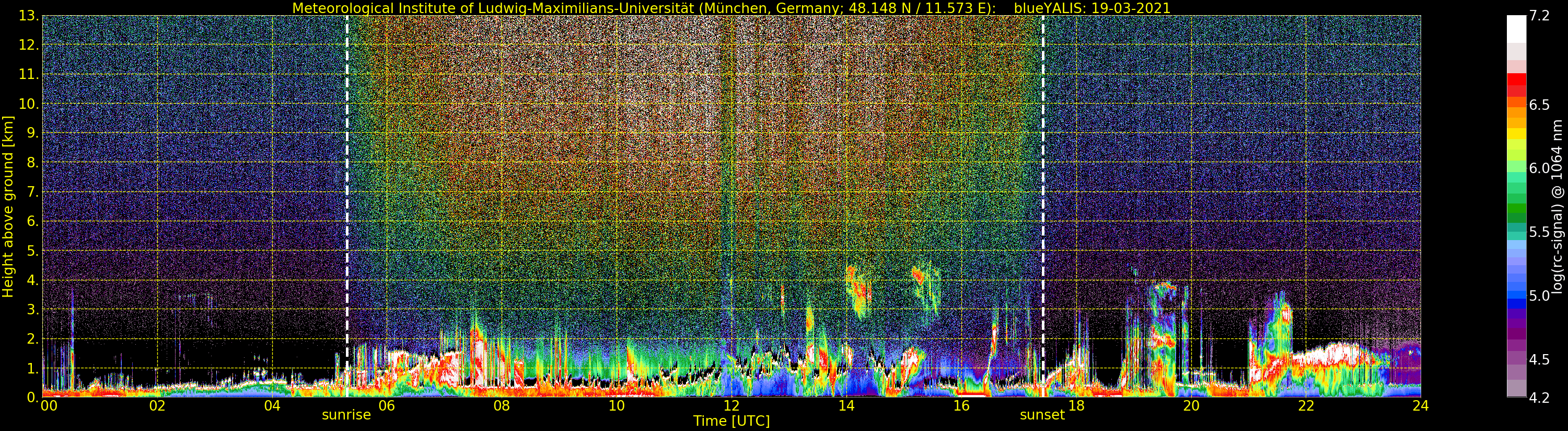
Task: Click the 06 tick on the time axis
Action: [387, 406]
